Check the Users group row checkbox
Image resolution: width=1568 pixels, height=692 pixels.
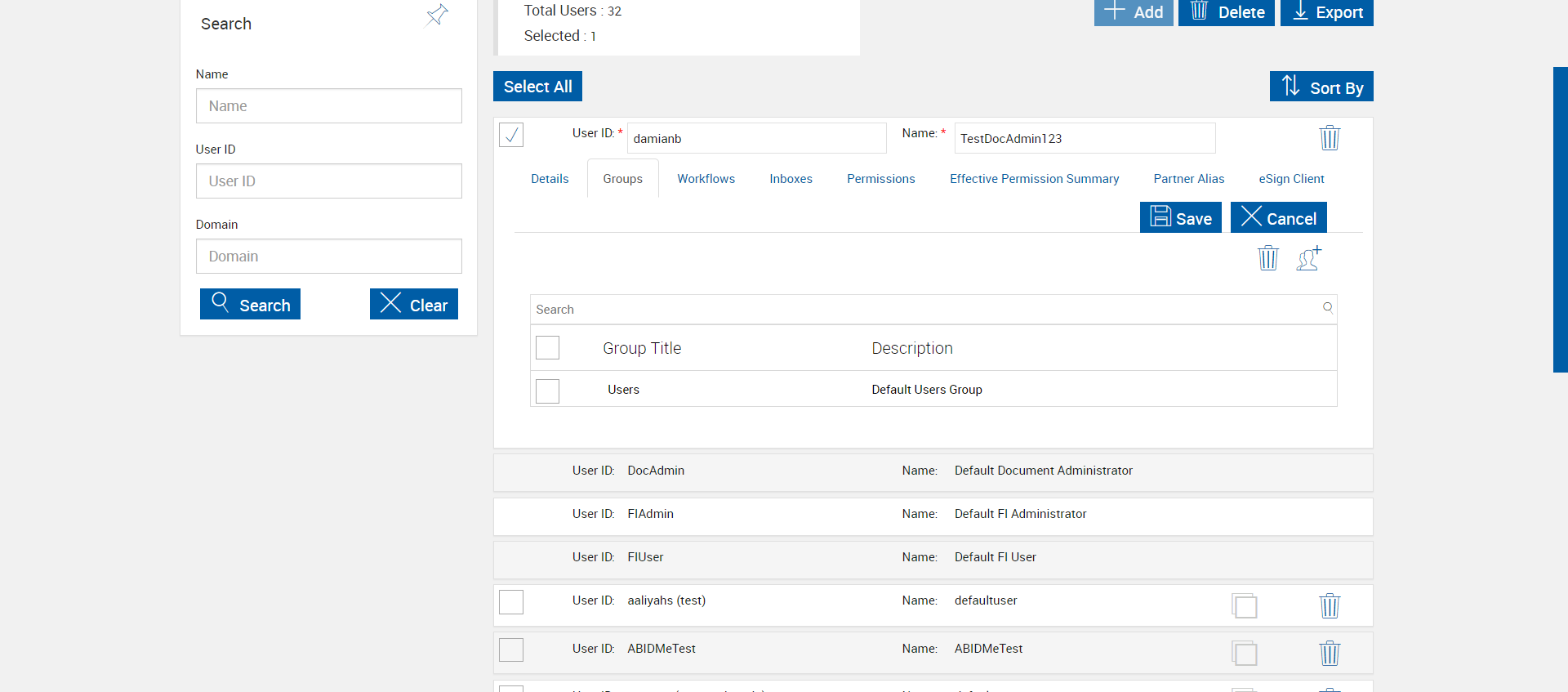[x=547, y=391]
